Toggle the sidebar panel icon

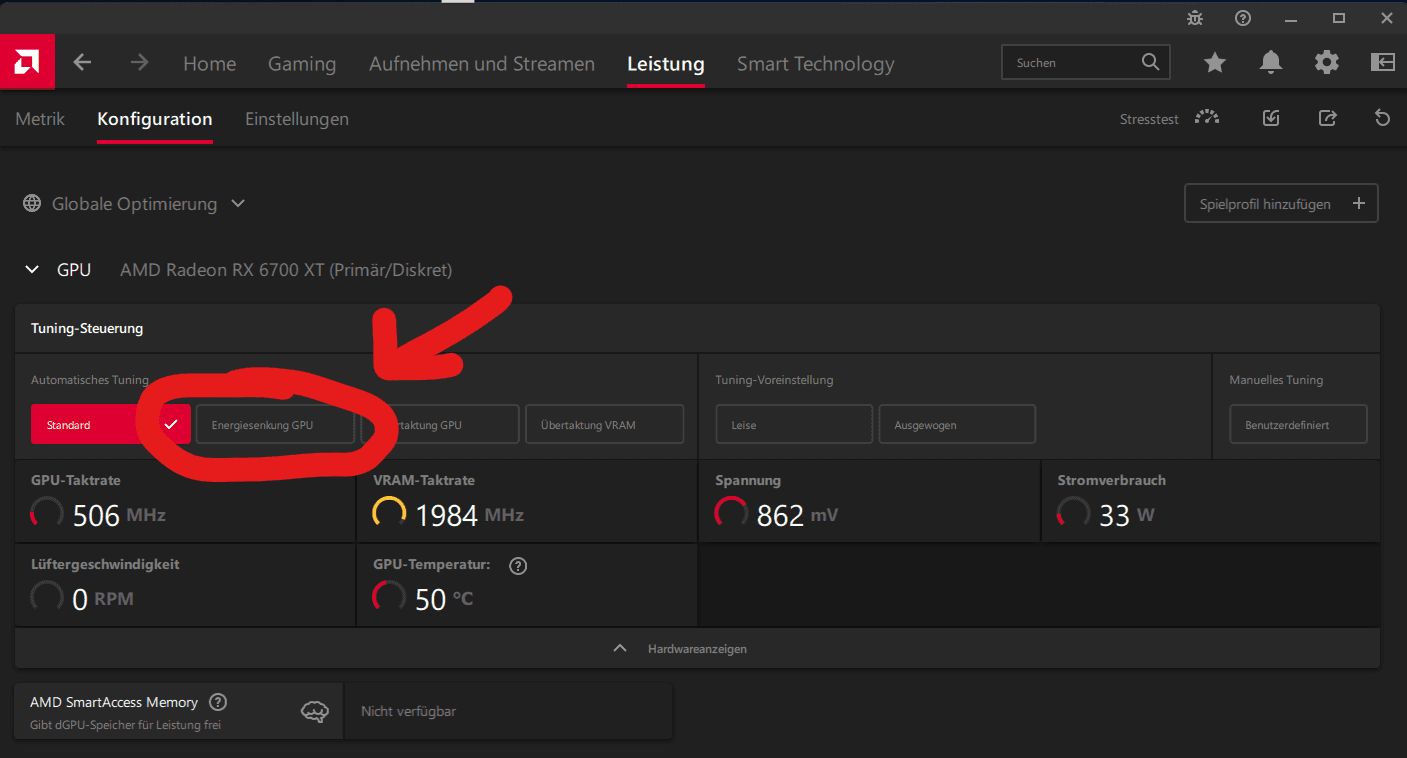click(1382, 63)
